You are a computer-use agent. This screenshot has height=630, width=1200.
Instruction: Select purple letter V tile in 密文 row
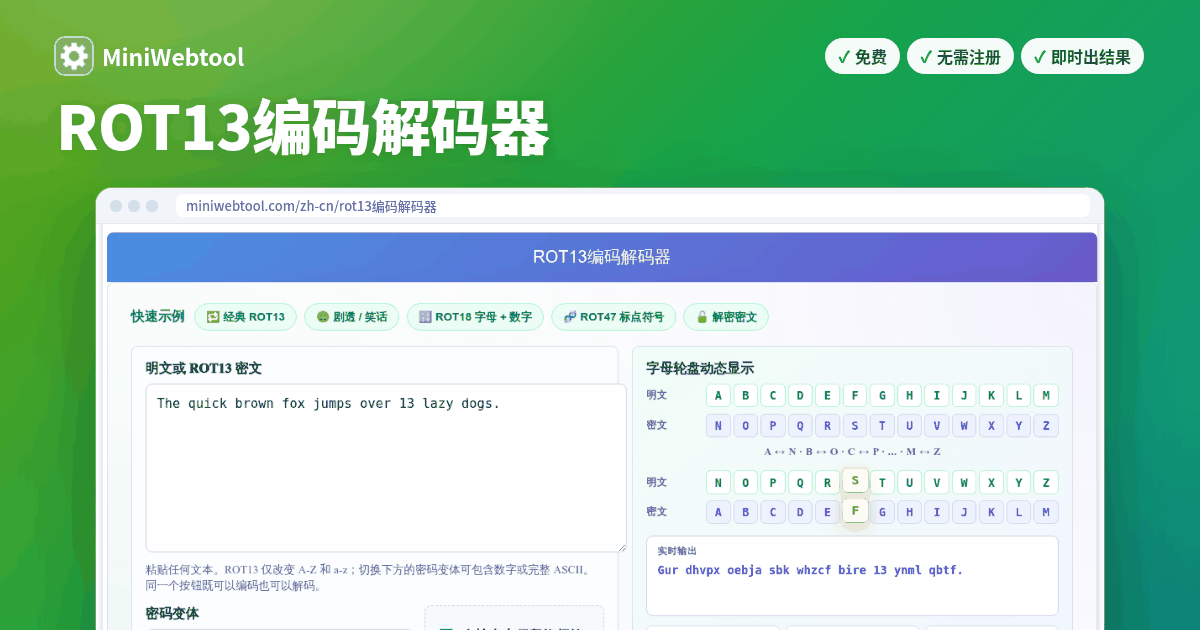pyautogui.click(x=937, y=426)
